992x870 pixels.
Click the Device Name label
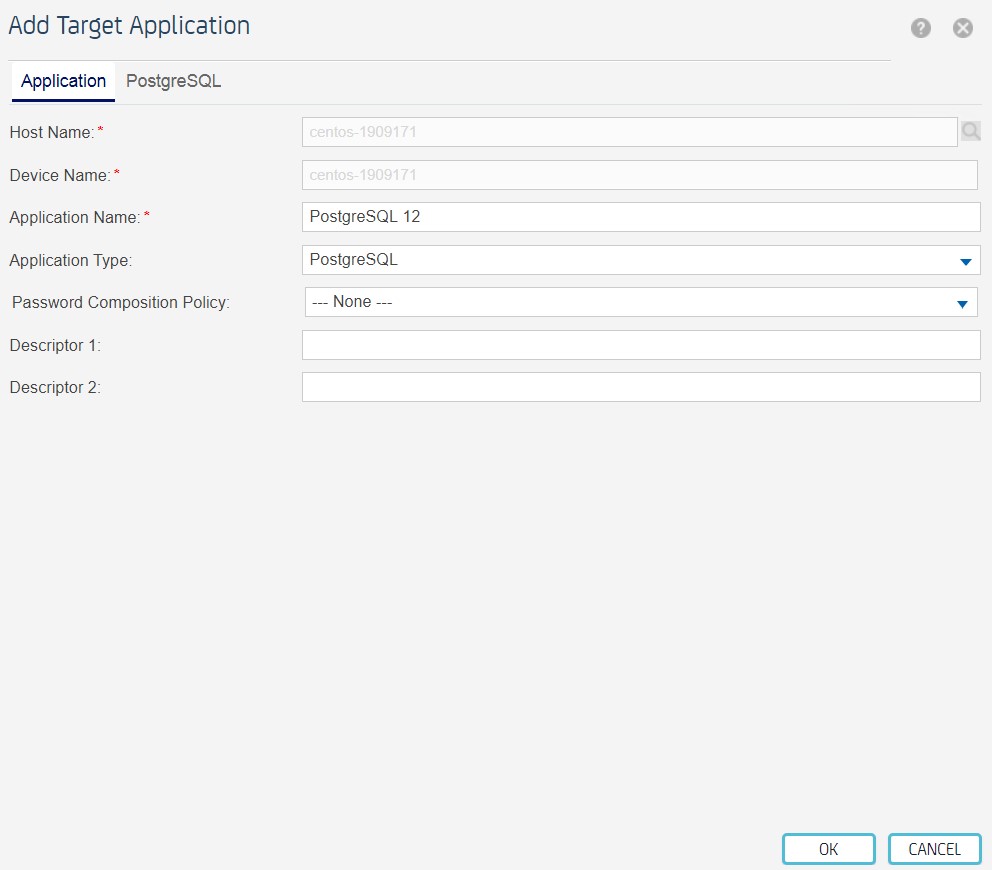click(x=60, y=175)
